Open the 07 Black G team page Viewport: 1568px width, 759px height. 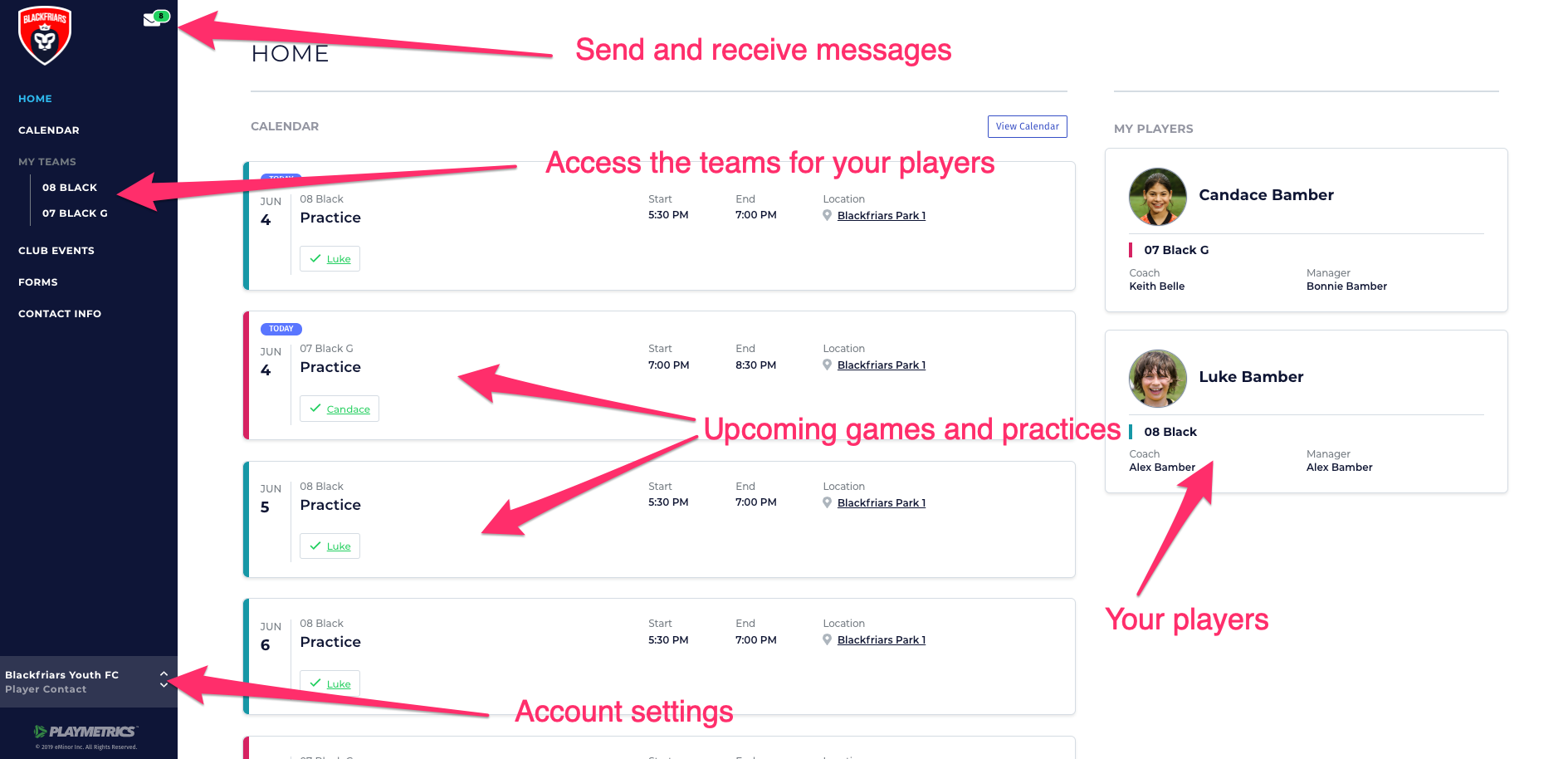pos(75,213)
